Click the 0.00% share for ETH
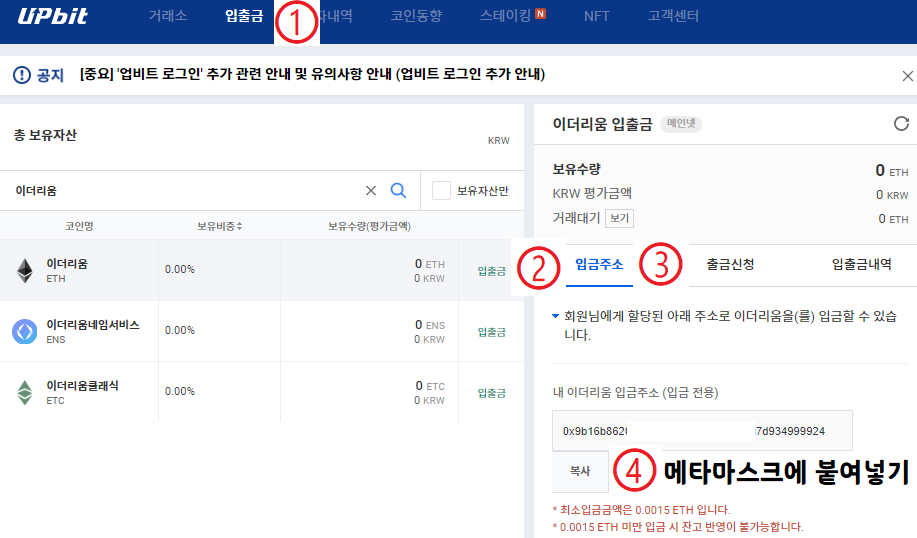The width and height of the screenshot is (917, 538). pos(180,270)
